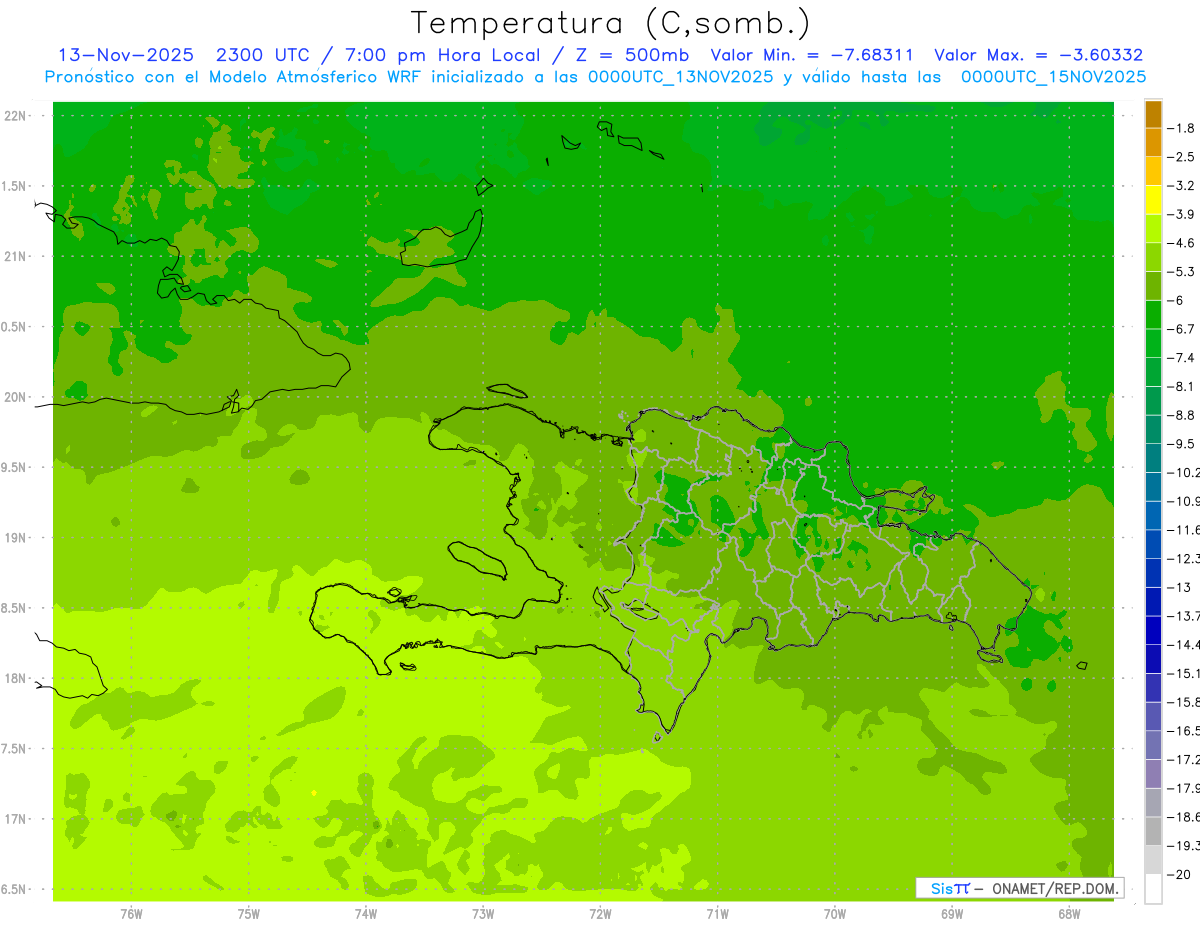
Task: Click the '73W' longitude axis label
Action: [x=483, y=914]
